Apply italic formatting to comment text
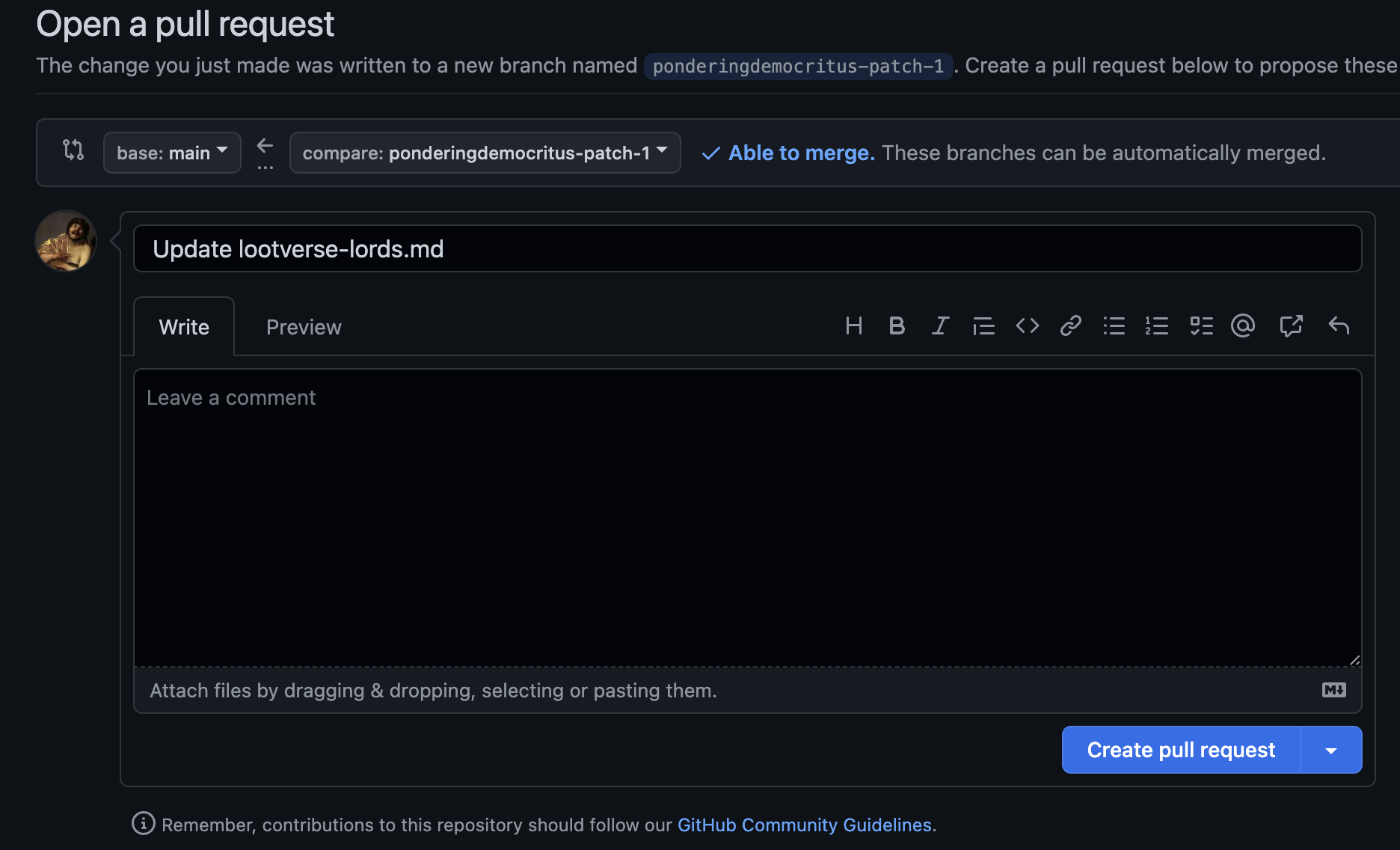 940,325
